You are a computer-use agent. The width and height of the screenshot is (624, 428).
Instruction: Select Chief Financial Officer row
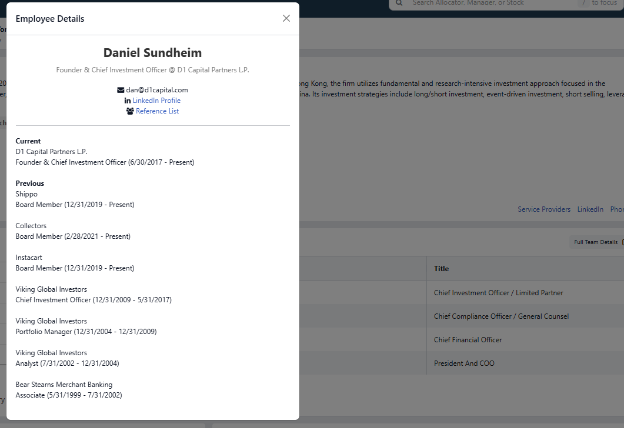pyautogui.click(x=468, y=340)
